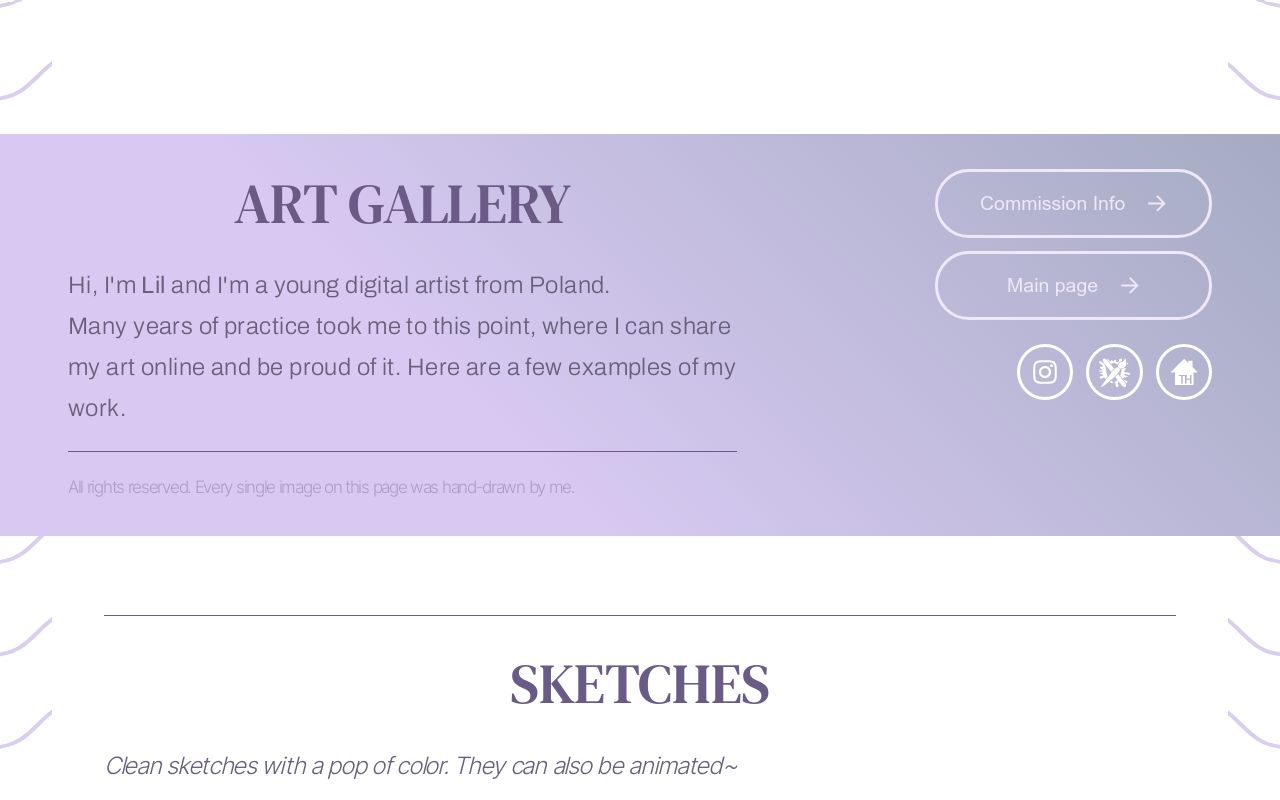Click the camera lens on the Instagram icon

coord(1045,372)
